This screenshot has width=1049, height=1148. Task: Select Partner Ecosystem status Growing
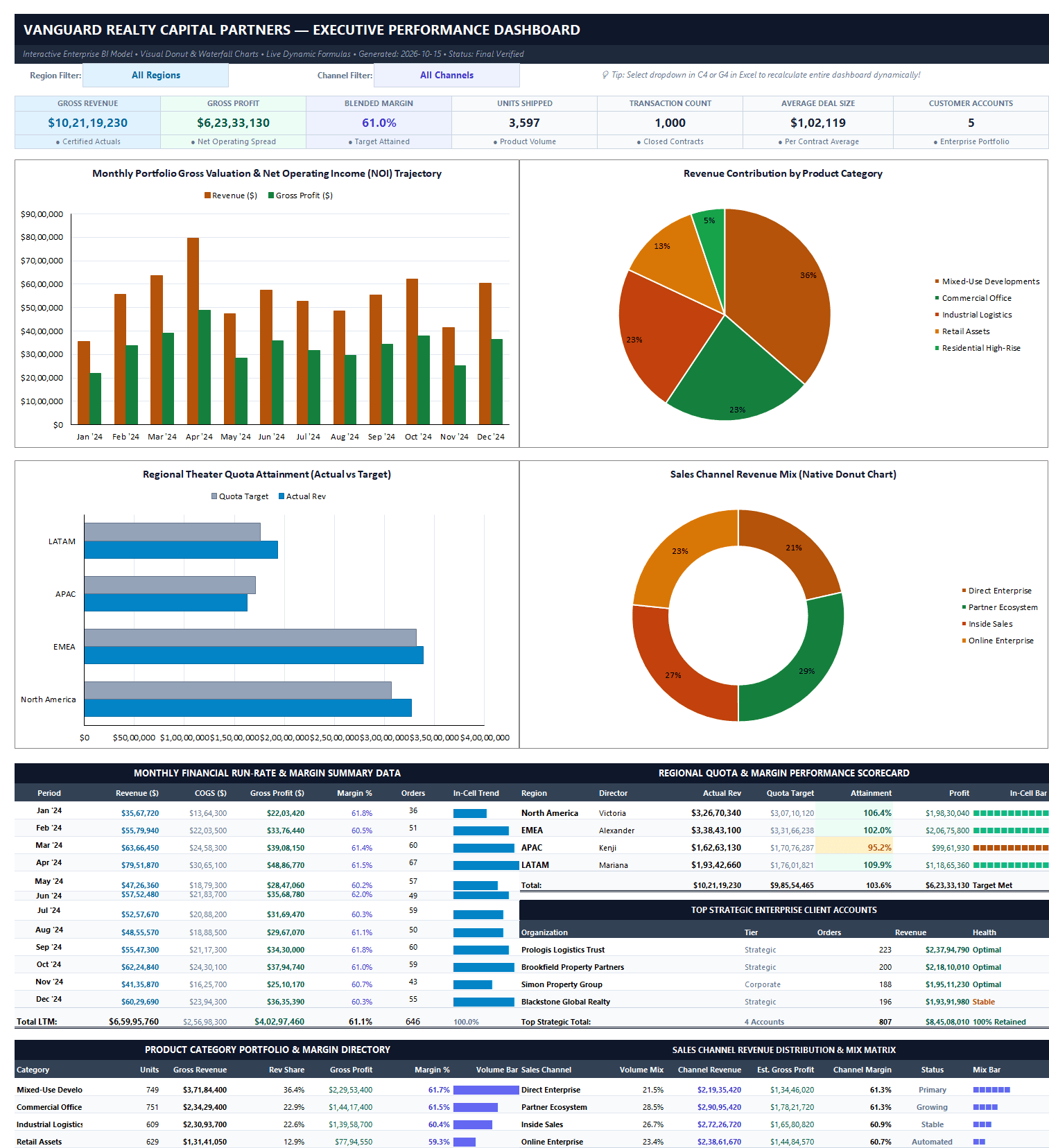pyautogui.click(x=932, y=1107)
